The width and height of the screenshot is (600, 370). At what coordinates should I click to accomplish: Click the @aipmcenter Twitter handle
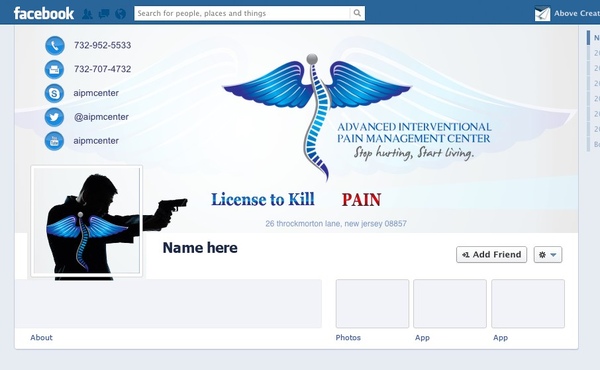pyautogui.click(x=101, y=117)
